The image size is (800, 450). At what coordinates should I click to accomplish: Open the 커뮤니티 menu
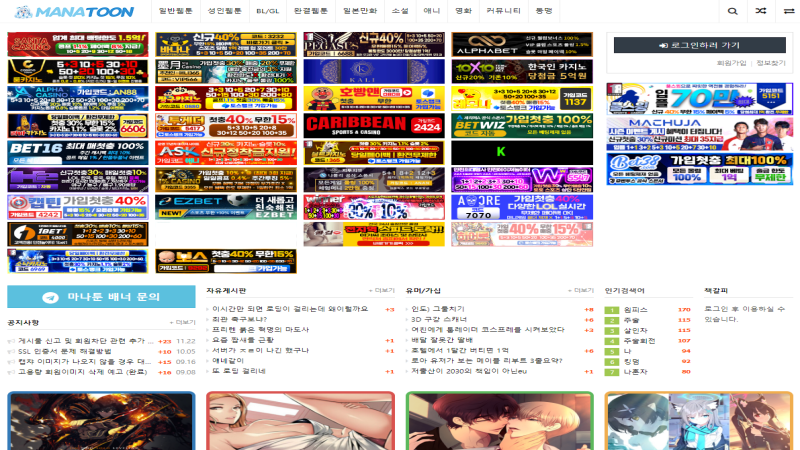502,11
